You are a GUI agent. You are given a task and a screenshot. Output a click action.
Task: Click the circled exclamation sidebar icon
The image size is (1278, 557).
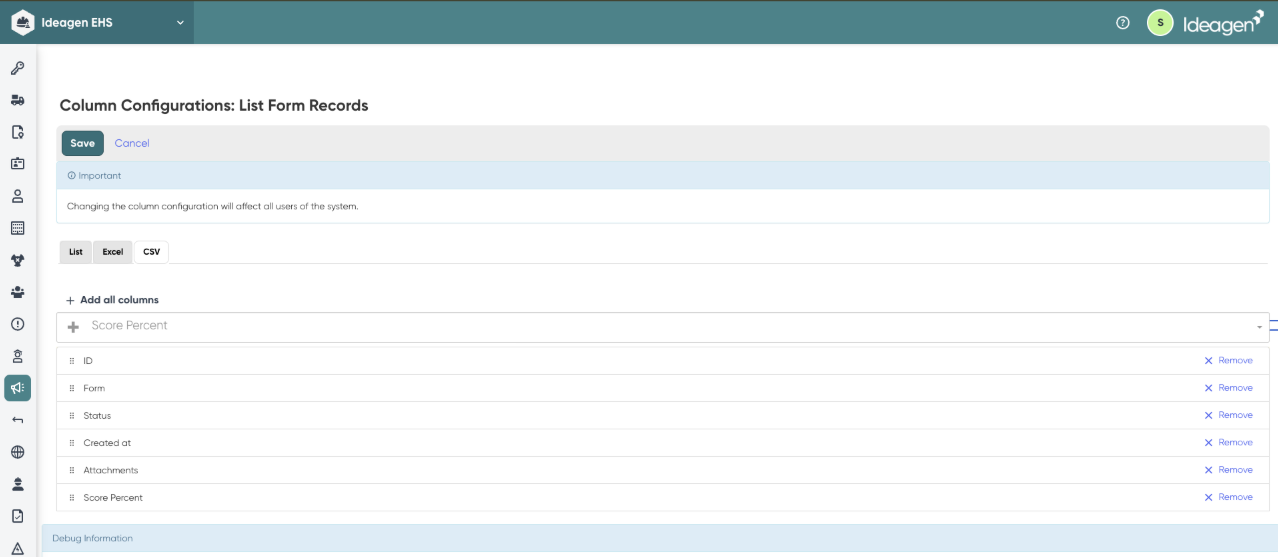click(x=17, y=324)
